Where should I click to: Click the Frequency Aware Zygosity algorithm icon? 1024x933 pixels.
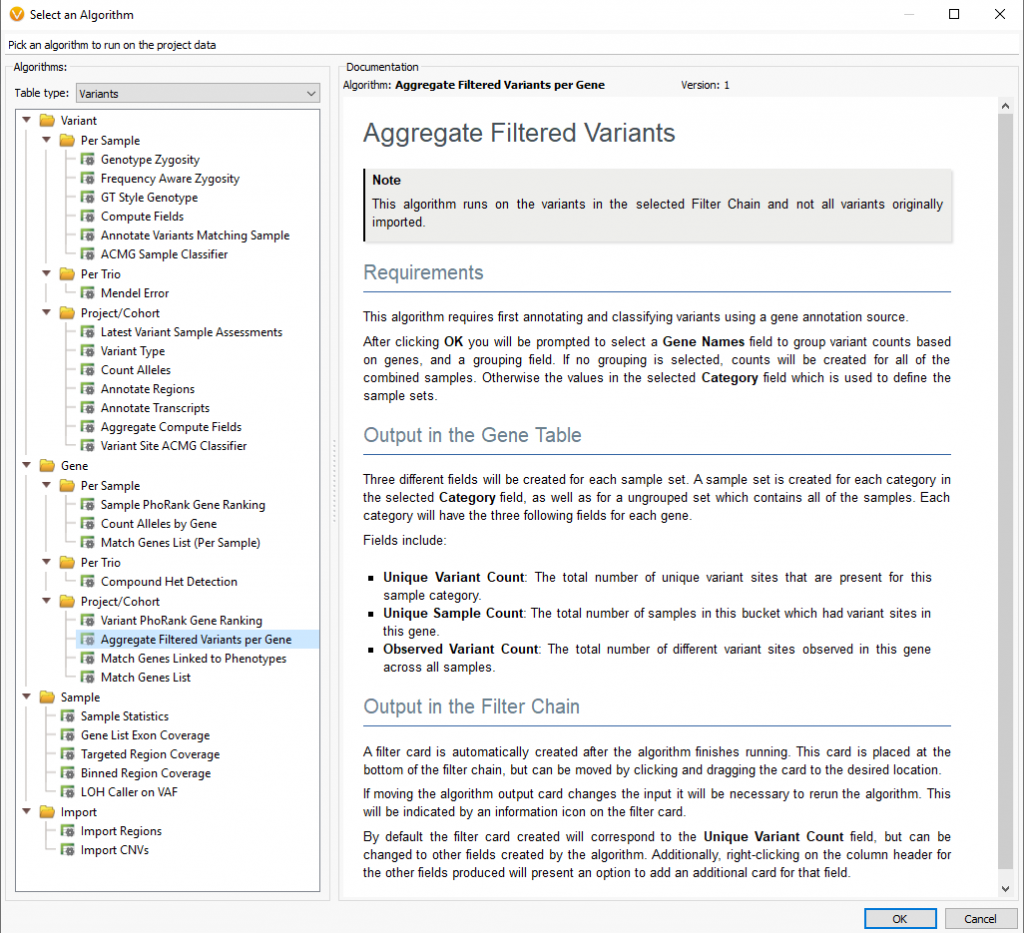coord(88,178)
